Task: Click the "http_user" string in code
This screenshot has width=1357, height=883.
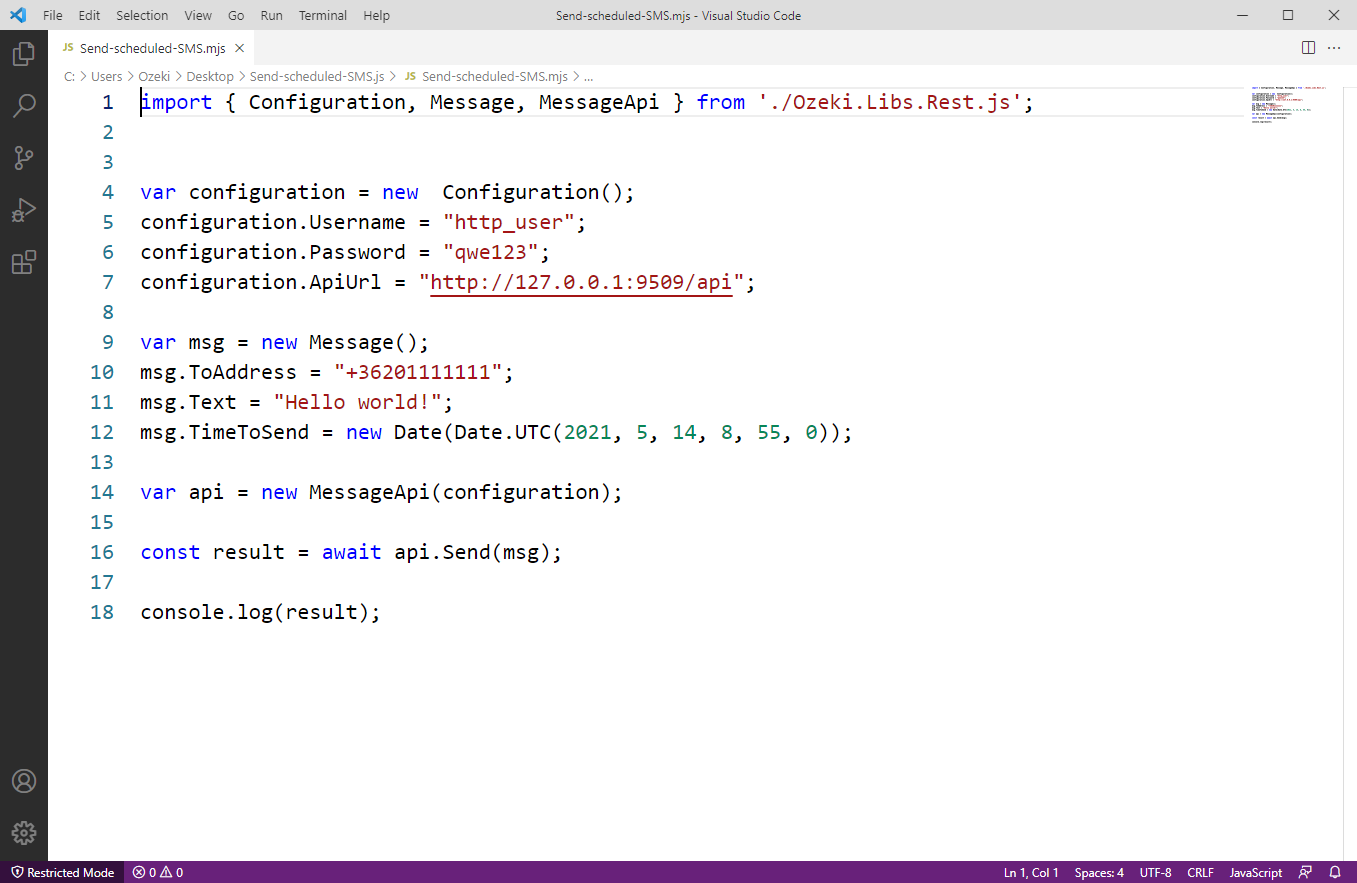Action: coord(508,222)
